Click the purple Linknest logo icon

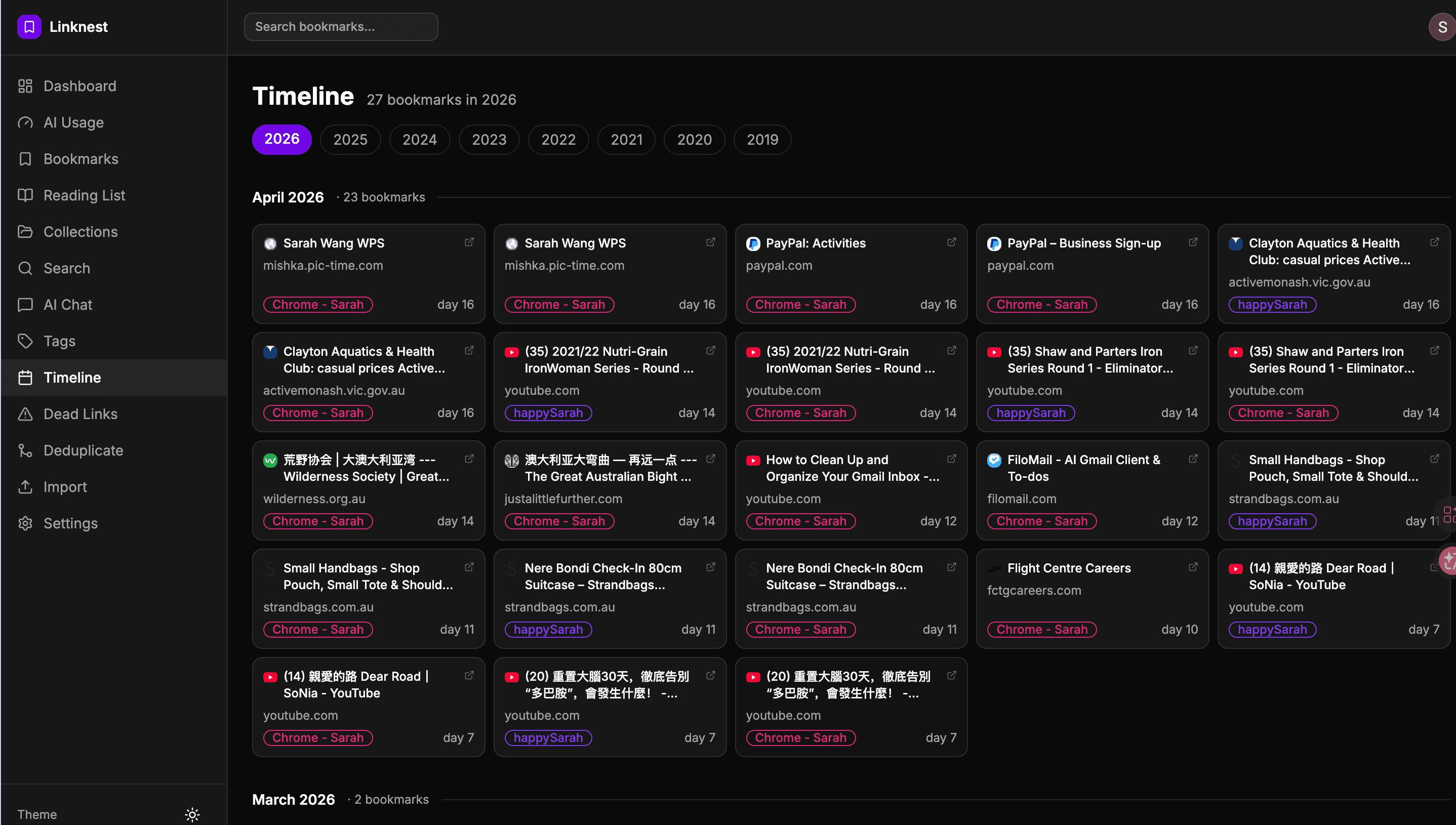(x=29, y=27)
